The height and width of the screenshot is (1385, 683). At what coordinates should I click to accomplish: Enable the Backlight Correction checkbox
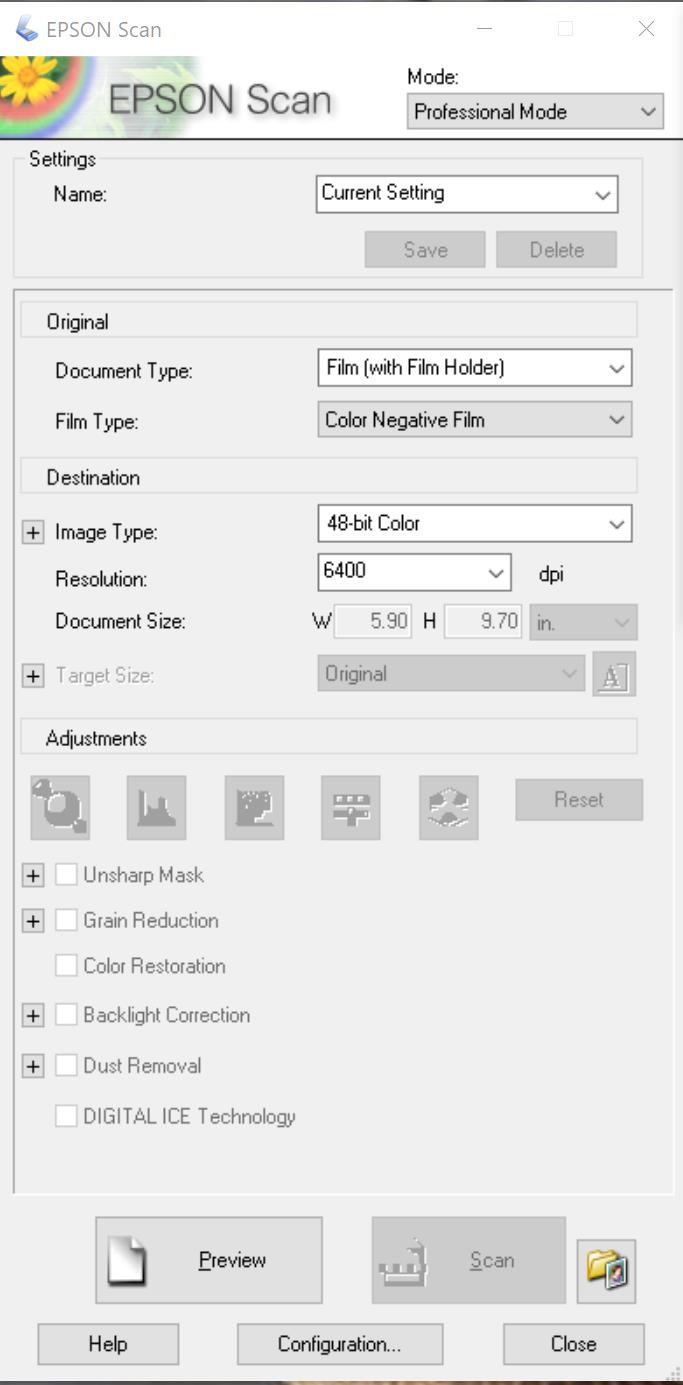pyautogui.click(x=66, y=1015)
